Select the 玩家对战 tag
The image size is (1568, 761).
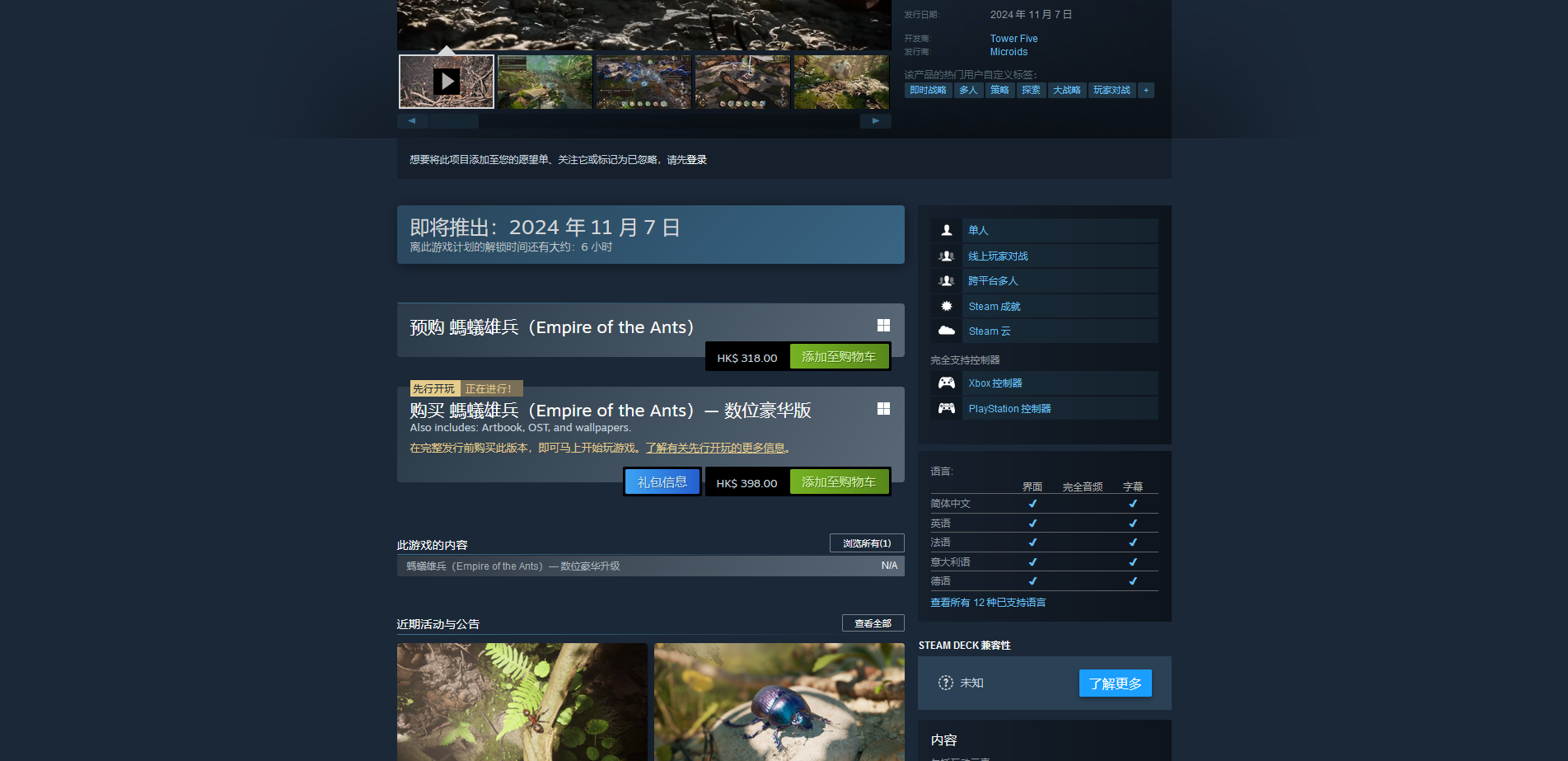coord(1112,90)
